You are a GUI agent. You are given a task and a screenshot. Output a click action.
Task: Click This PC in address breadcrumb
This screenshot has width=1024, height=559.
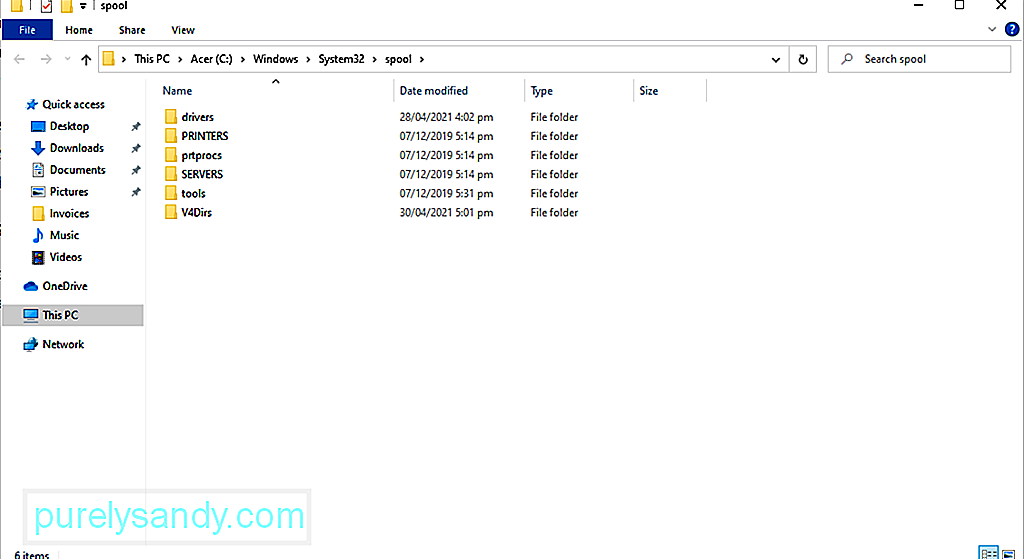click(152, 59)
